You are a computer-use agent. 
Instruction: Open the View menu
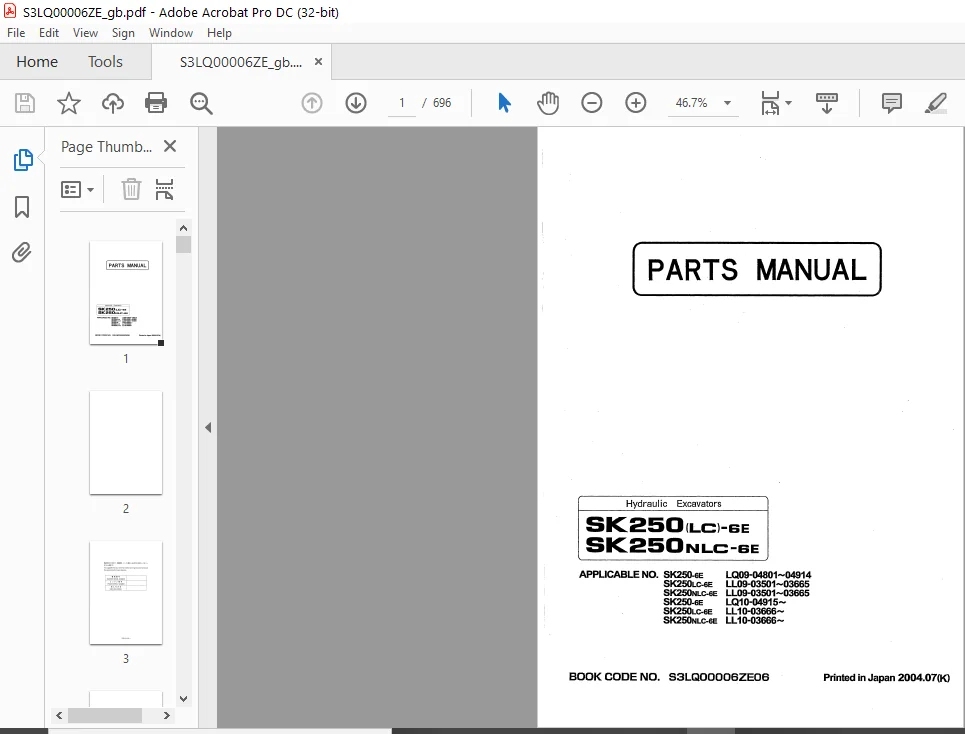[x=85, y=33]
